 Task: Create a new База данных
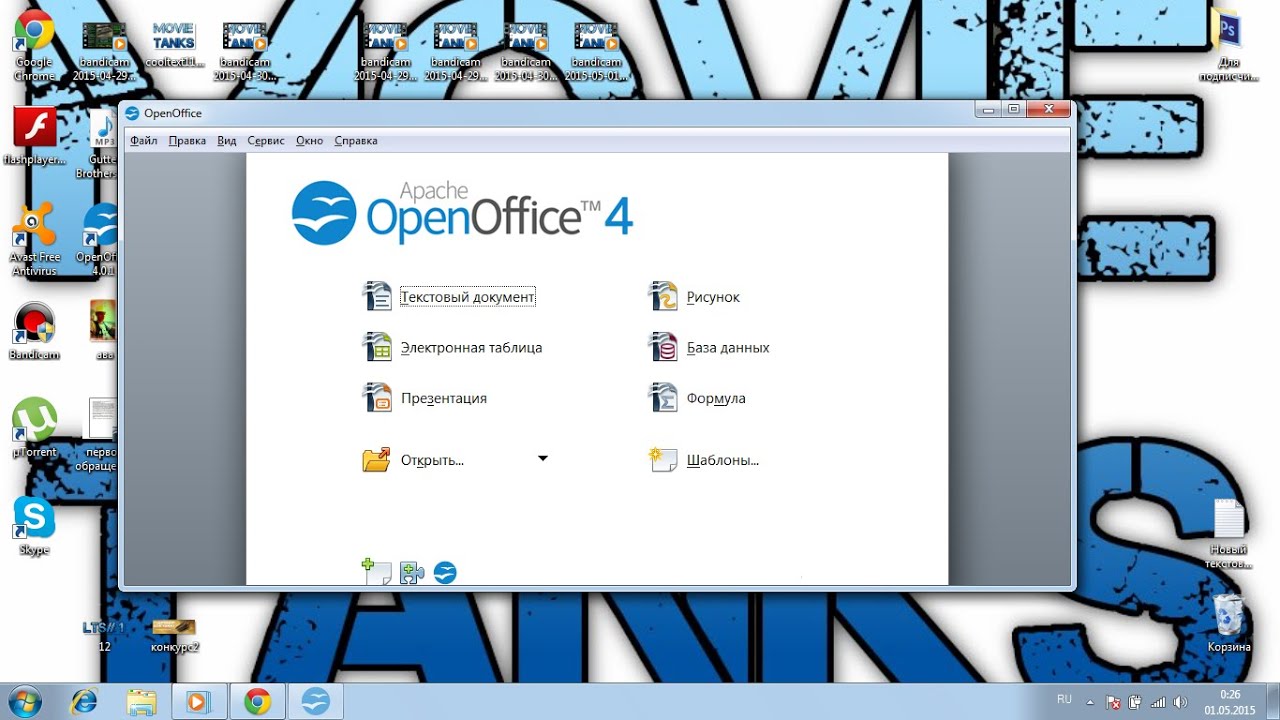pos(709,348)
